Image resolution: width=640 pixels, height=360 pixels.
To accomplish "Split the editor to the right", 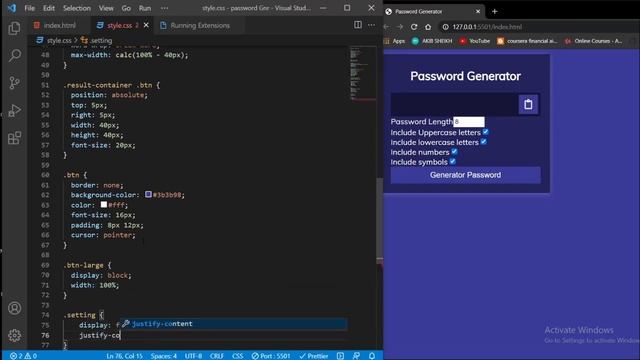I will (358, 25).
